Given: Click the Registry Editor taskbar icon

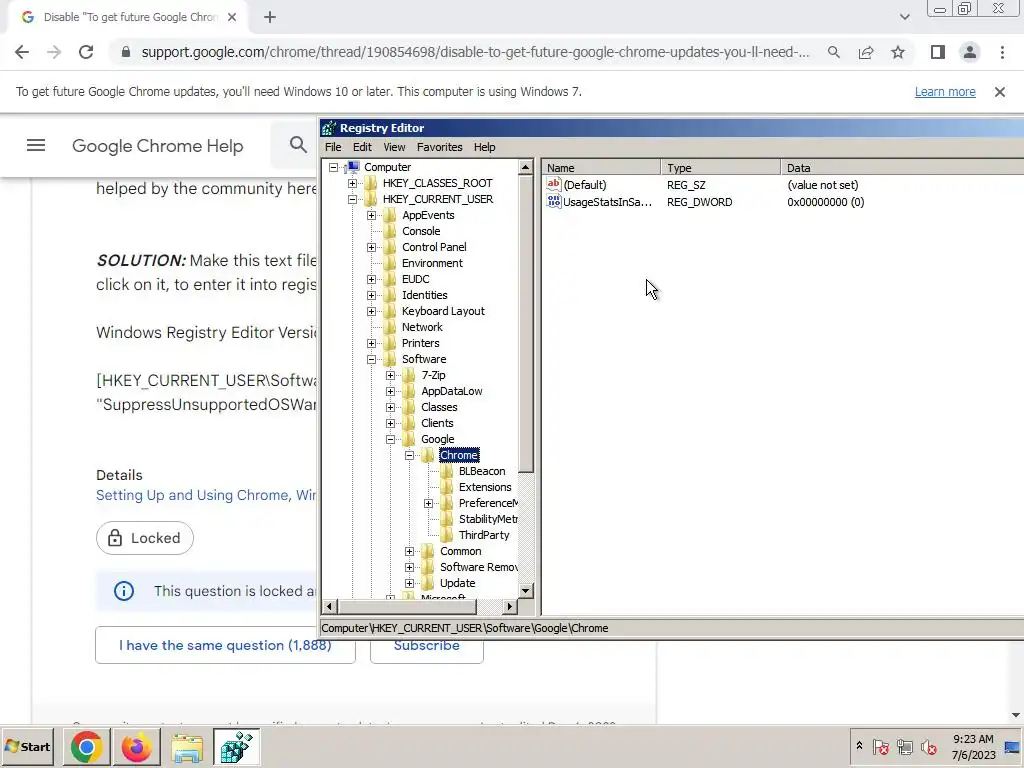Looking at the screenshot, I should (x=236, y=747).
